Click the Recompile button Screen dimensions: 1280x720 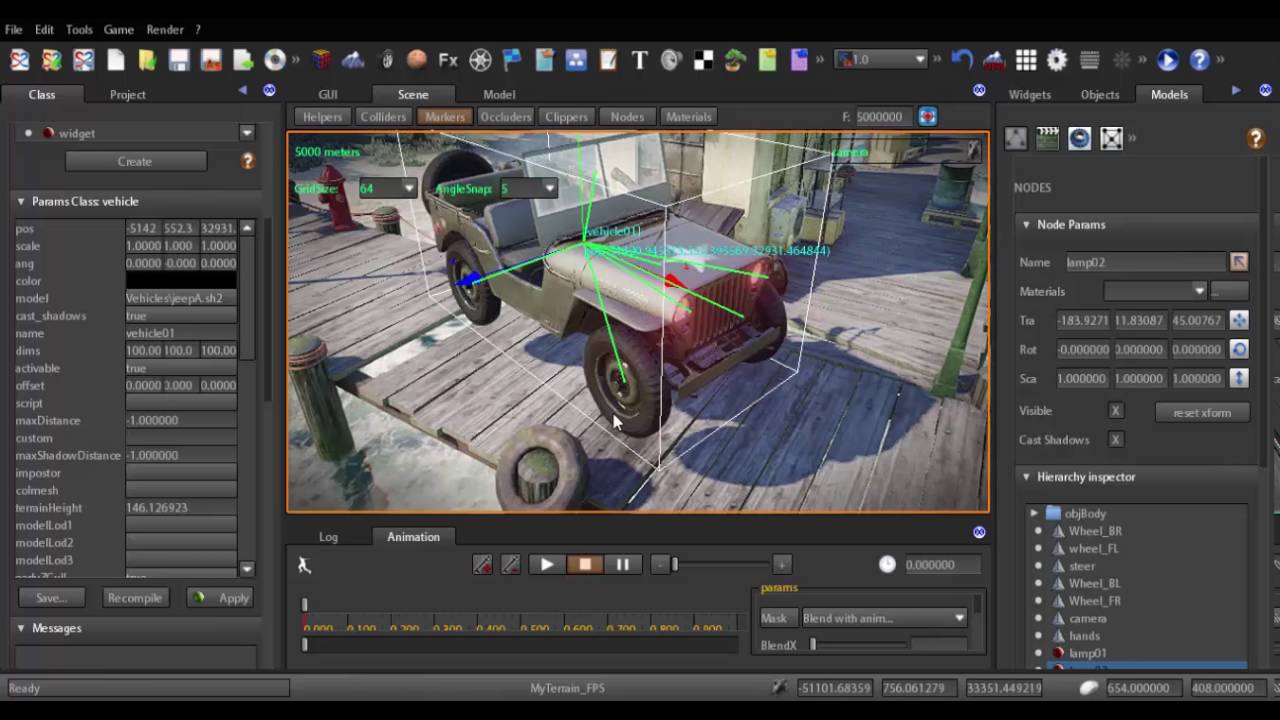[x=135, y=598]
